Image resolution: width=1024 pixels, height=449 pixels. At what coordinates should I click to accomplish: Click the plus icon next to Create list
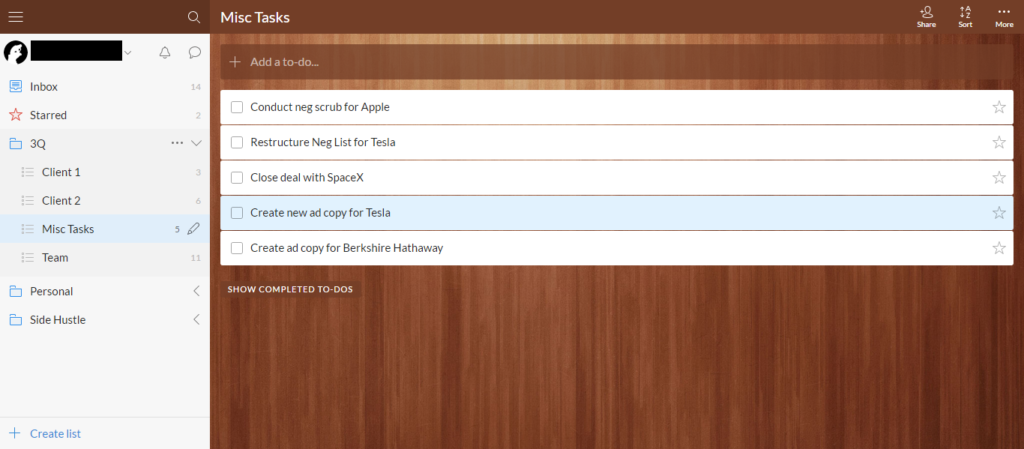(x=15, y=433)
